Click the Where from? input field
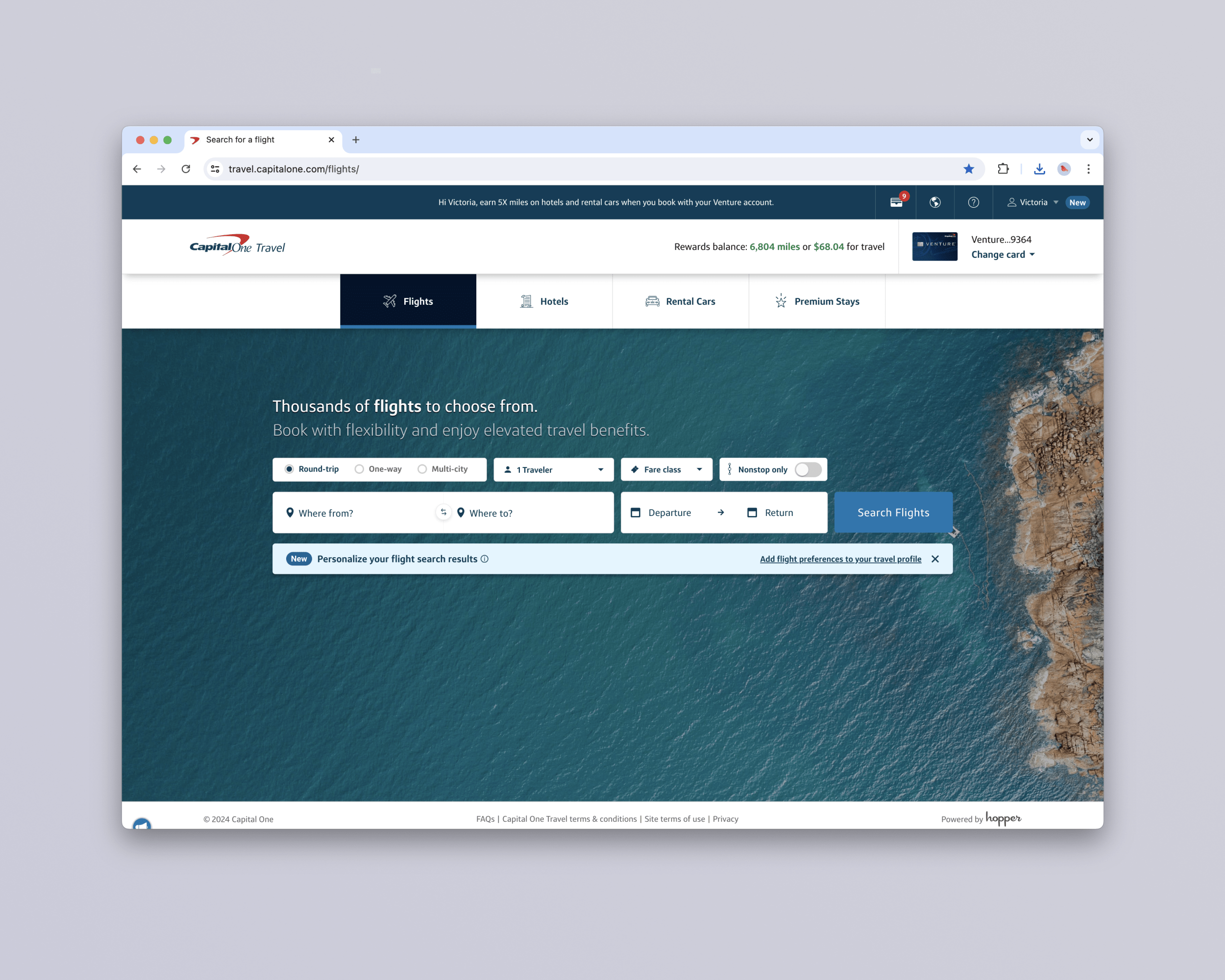The image size is (1225, 980). click(x=358, y=513)
